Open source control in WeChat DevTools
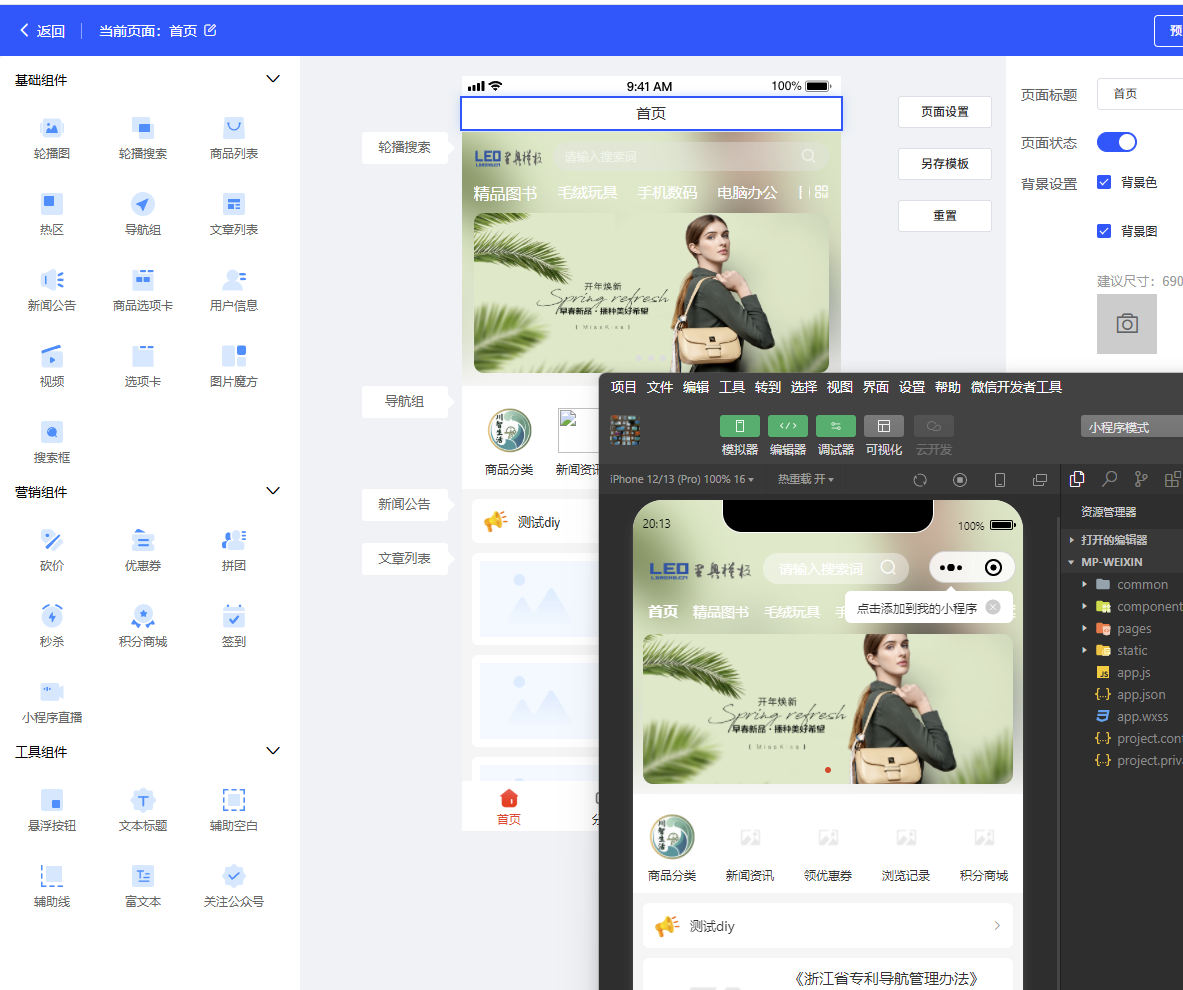 (x=1141, y=479)
